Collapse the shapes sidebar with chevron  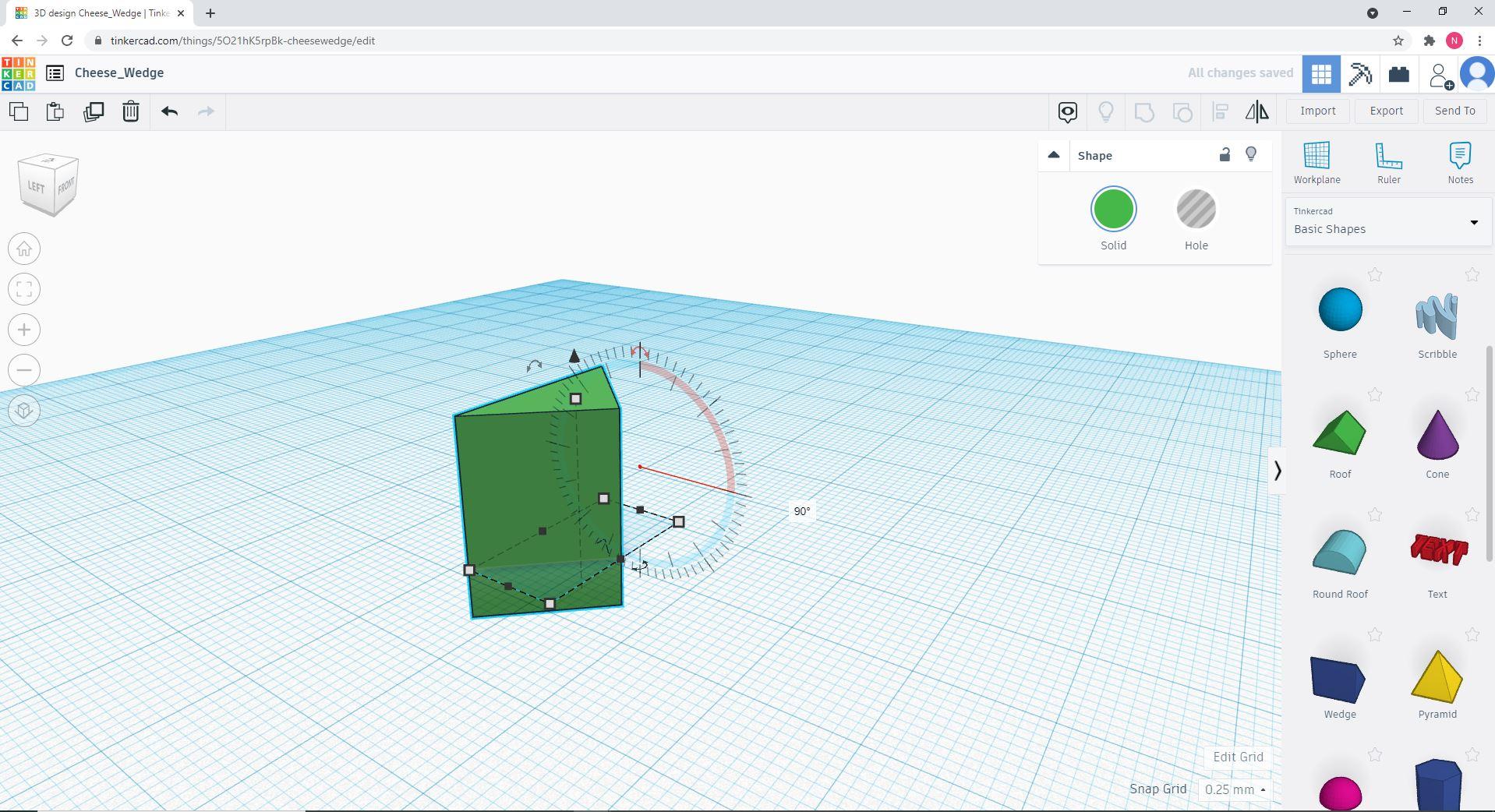click(x=1277, y=471)
